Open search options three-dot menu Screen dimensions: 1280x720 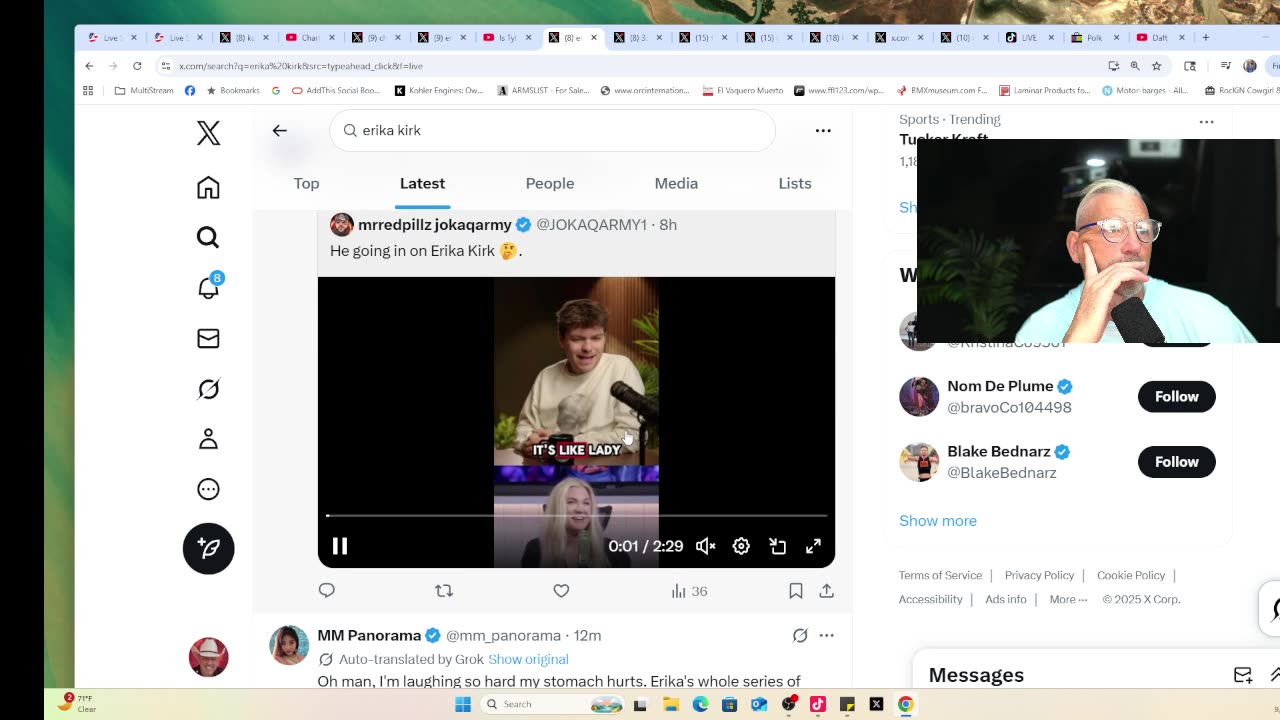click(x=823, y=130)
